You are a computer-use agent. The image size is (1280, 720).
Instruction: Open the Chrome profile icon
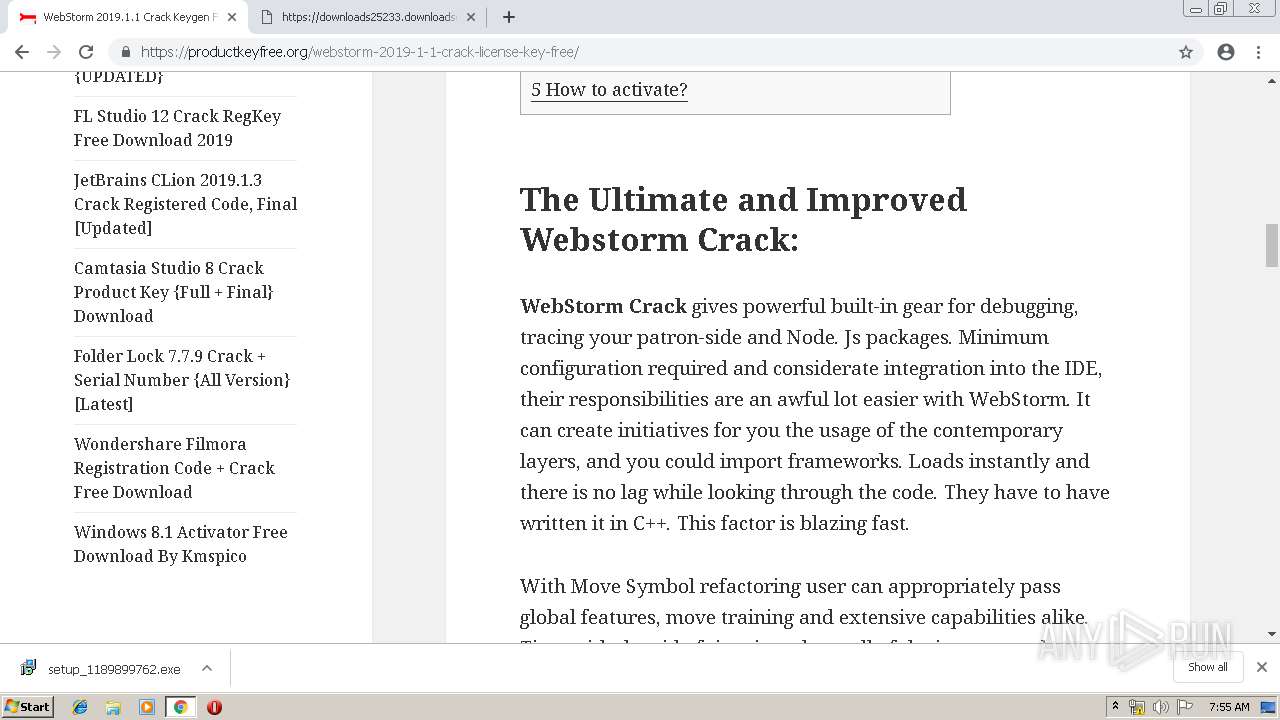point(1226,52)
